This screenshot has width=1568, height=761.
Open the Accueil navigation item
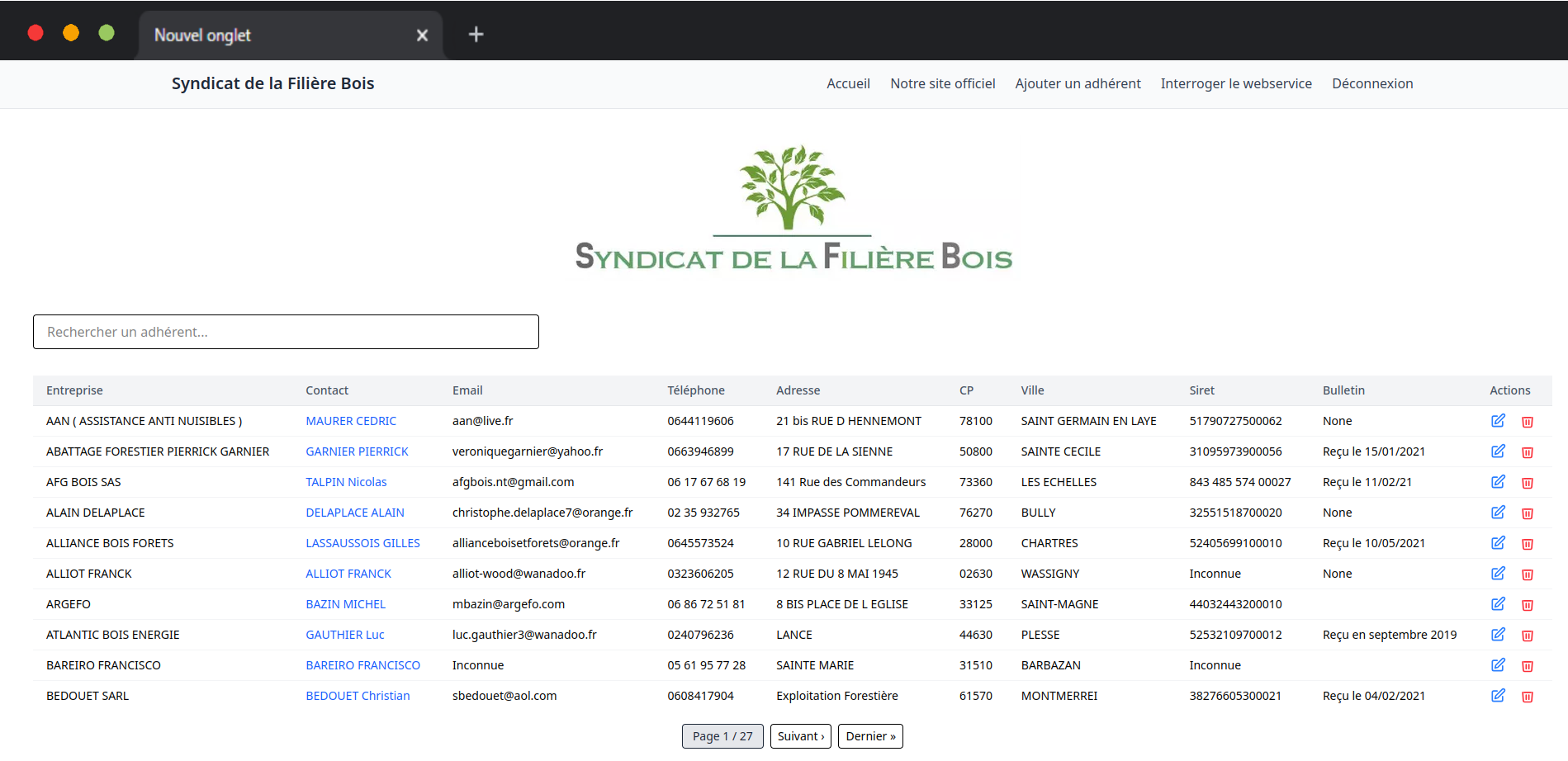(x=848, y=83)
